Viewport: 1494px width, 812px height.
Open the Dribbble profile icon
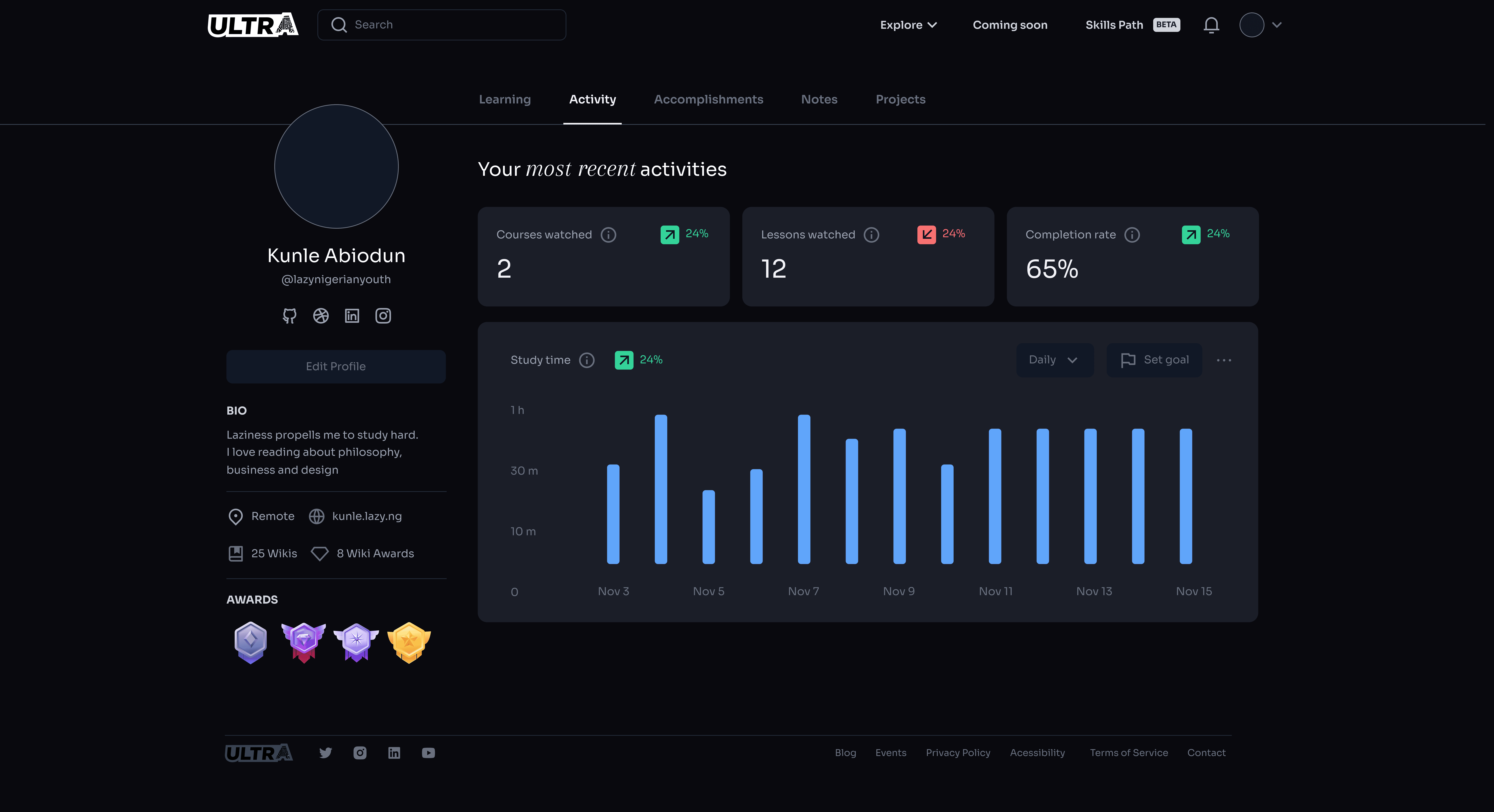pyautogui.click(x=321, y=316)
